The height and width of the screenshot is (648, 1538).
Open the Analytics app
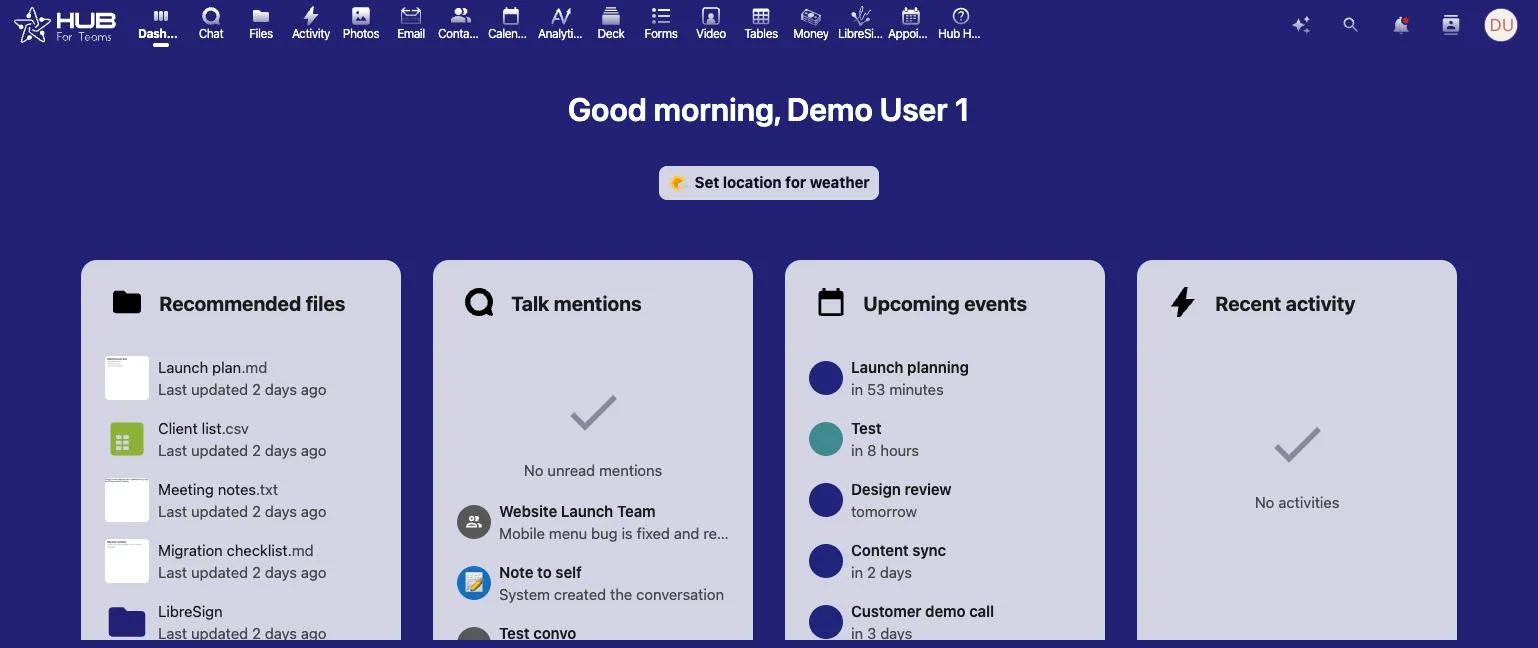pos(560,24)
